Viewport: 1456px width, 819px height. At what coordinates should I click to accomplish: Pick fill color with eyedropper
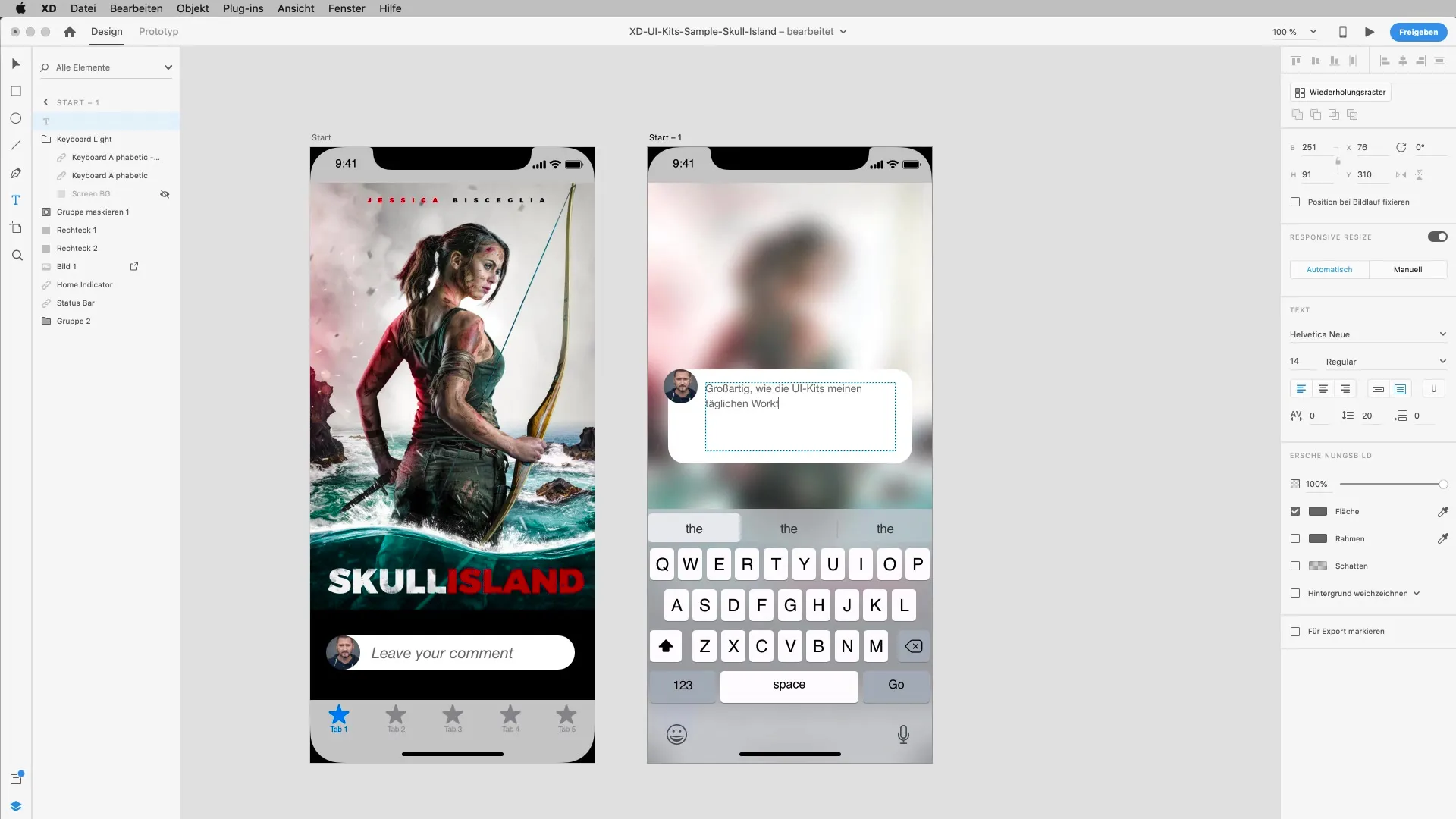1442,512
